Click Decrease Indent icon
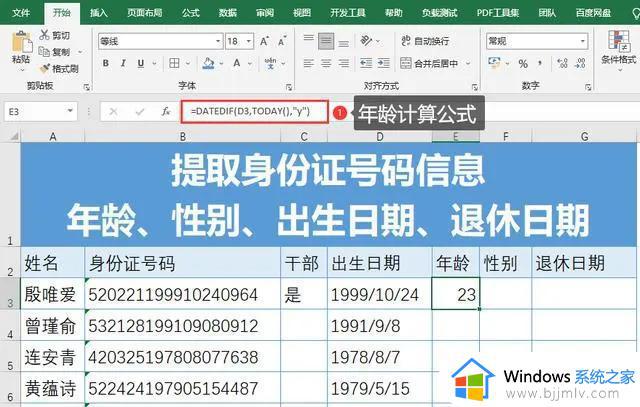640x407 pixels. (x=366, y=63)
